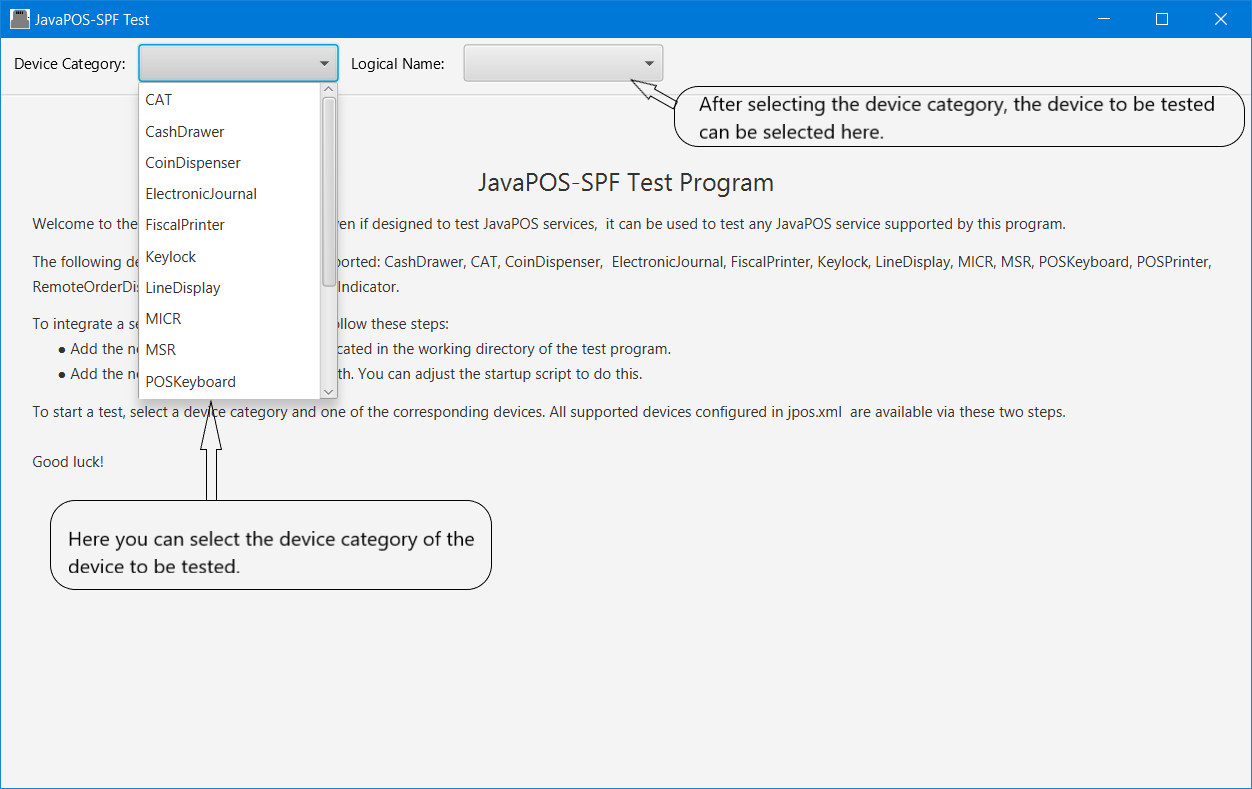Select the CoinDispenser list entry
This screenshot has width=1252, height=789.
click(193, 163)
